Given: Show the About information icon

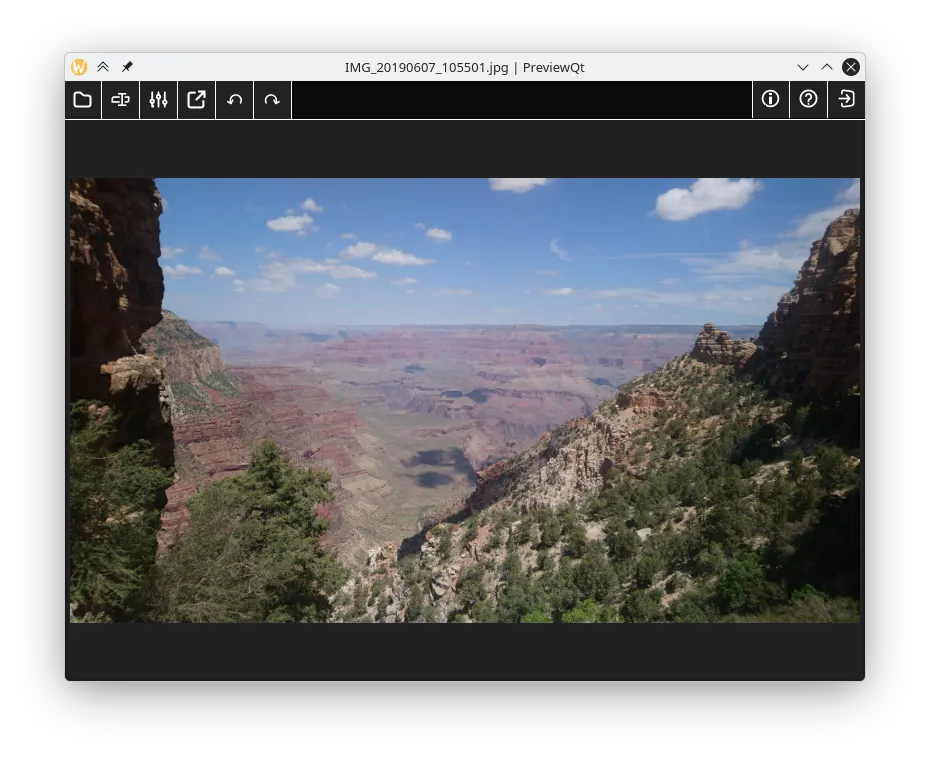Looking at the screenshot, I should pyautogui.click(x=770, y=99).
